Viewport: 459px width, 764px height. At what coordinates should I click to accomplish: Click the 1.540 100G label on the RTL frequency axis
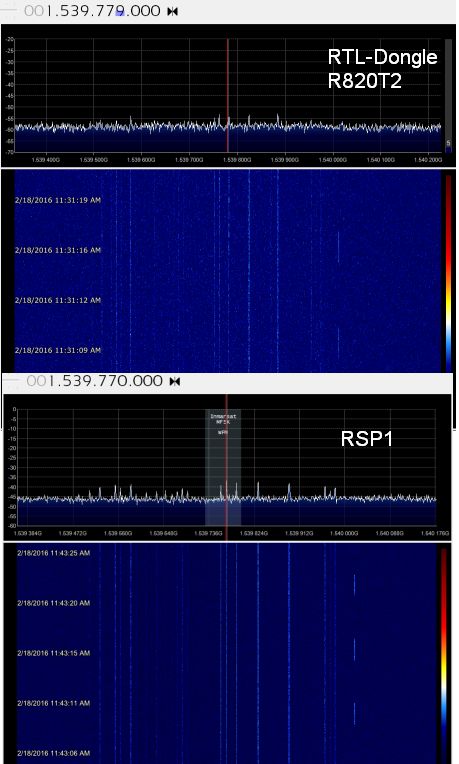point(380,160)
